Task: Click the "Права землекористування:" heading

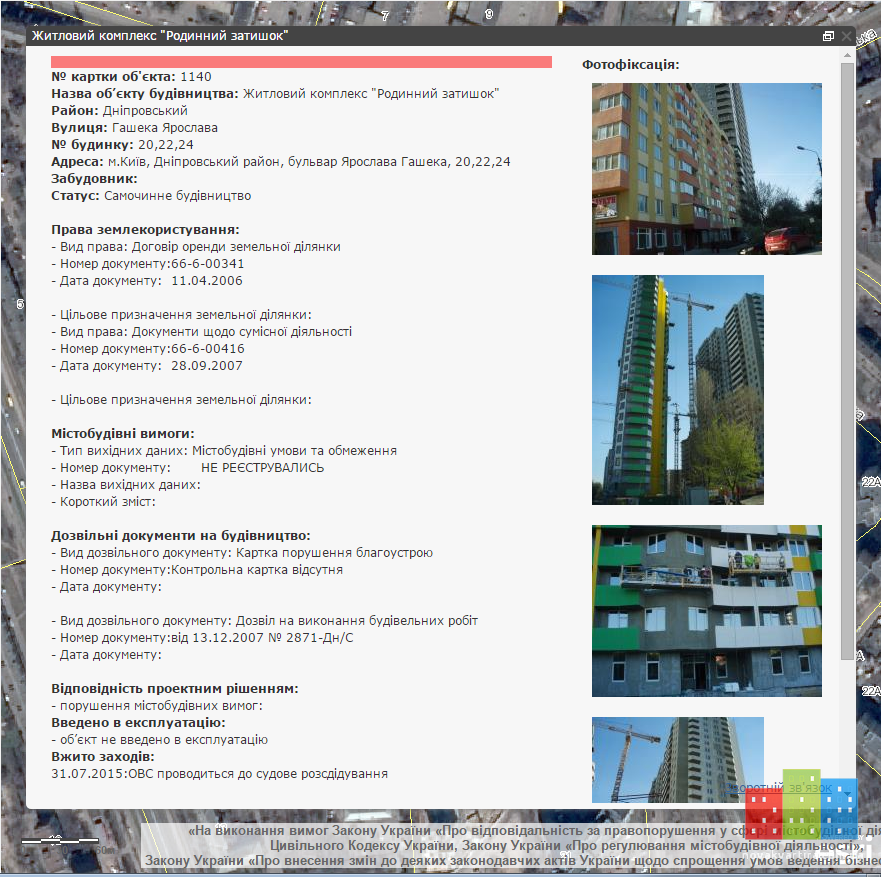Action: click(146, 230)
